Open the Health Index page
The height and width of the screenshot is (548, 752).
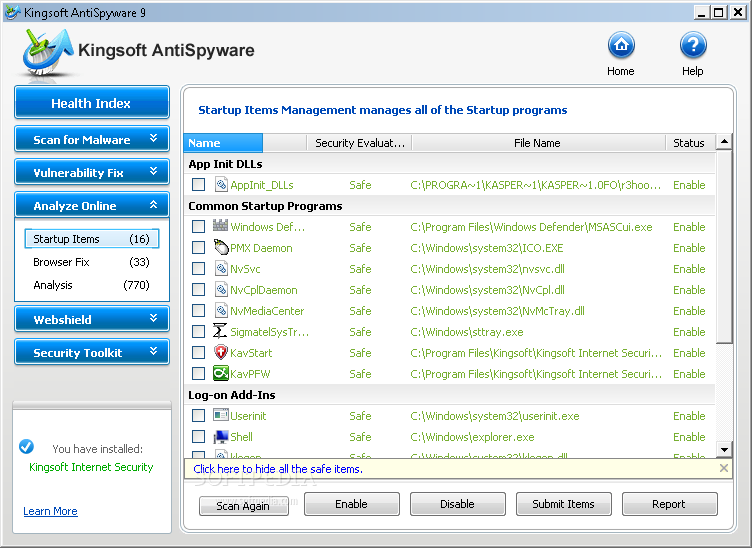pyautogui.click(x=92, y=103)
